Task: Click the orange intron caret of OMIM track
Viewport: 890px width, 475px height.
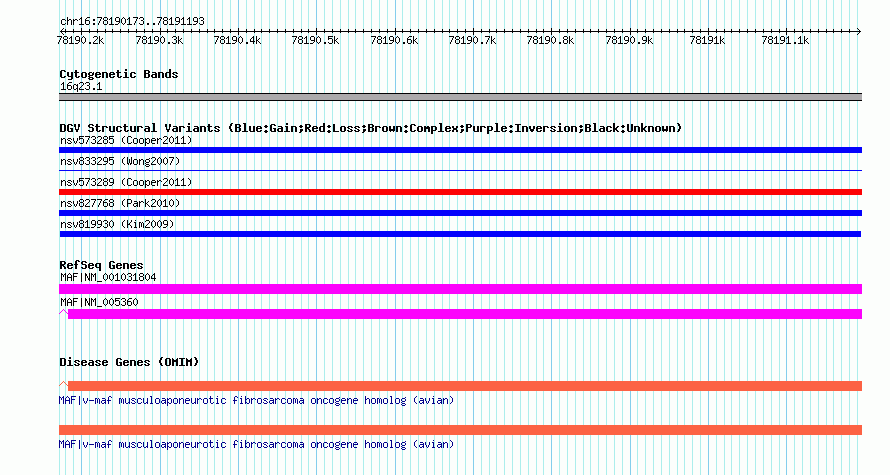Action: [x=64, y=384]
